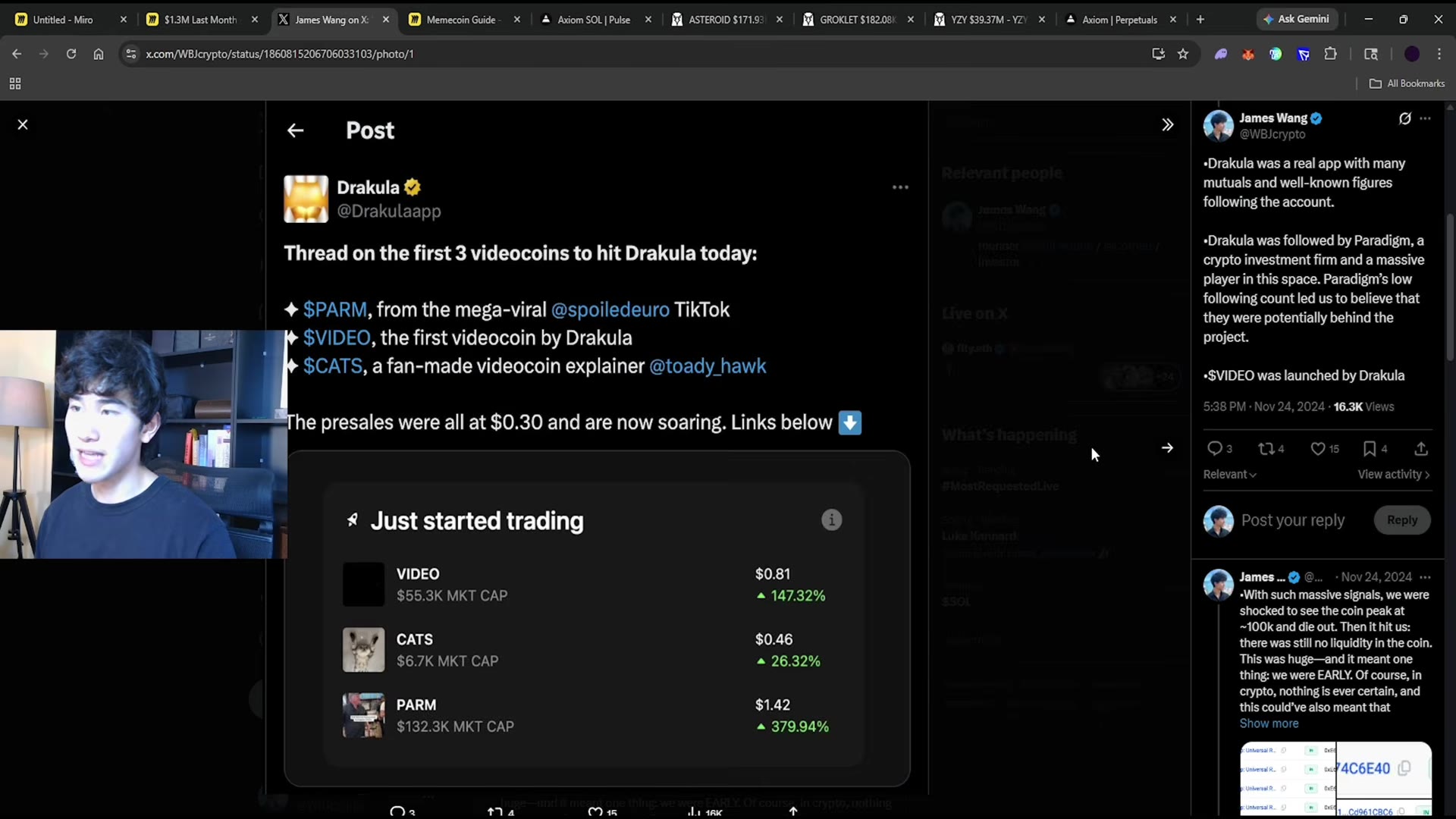
Task: Go back using the Post back arrow
Action: pos(296,130)
